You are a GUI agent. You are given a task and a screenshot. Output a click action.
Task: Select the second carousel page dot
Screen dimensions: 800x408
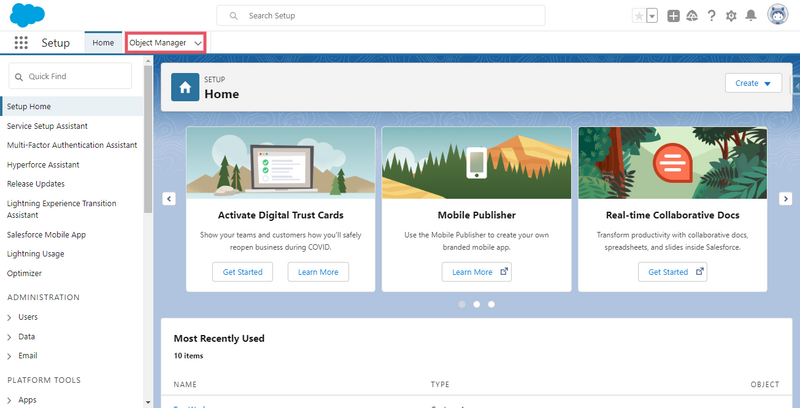[477, 304]
